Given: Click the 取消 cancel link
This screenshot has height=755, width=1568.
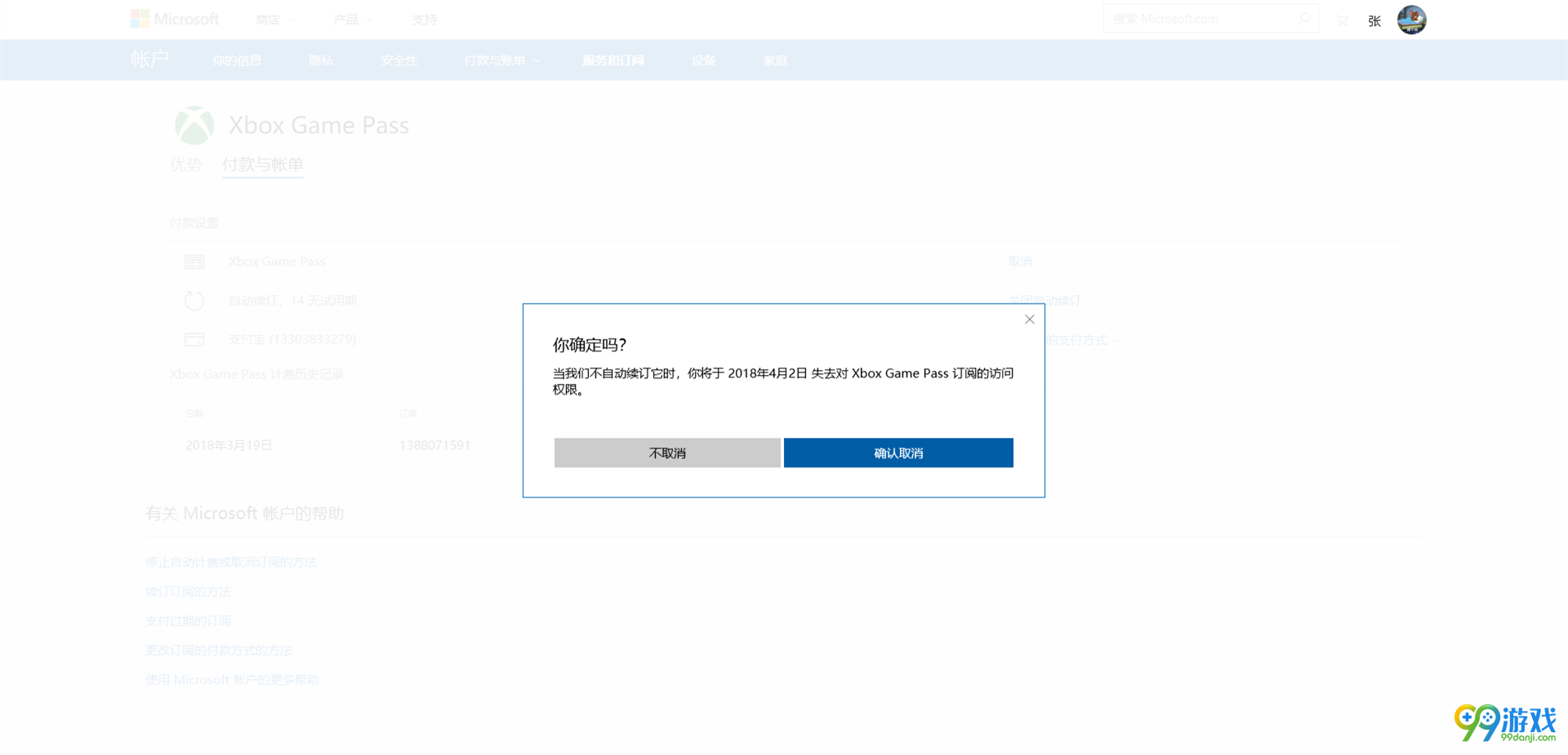Looking at the screenshot, I should point(1020,261).
